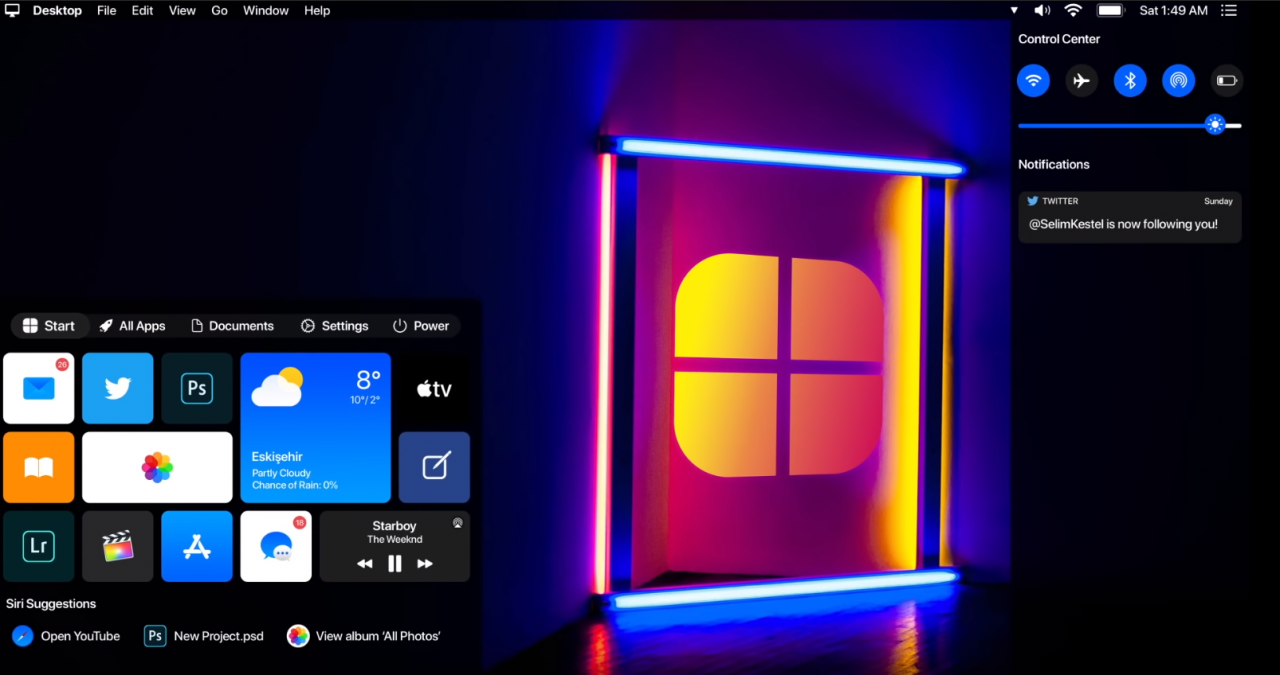Open New Project.psd suggestion
Image resolution: width=1280 pixels, height=675 pixels.
pos(205,636)
